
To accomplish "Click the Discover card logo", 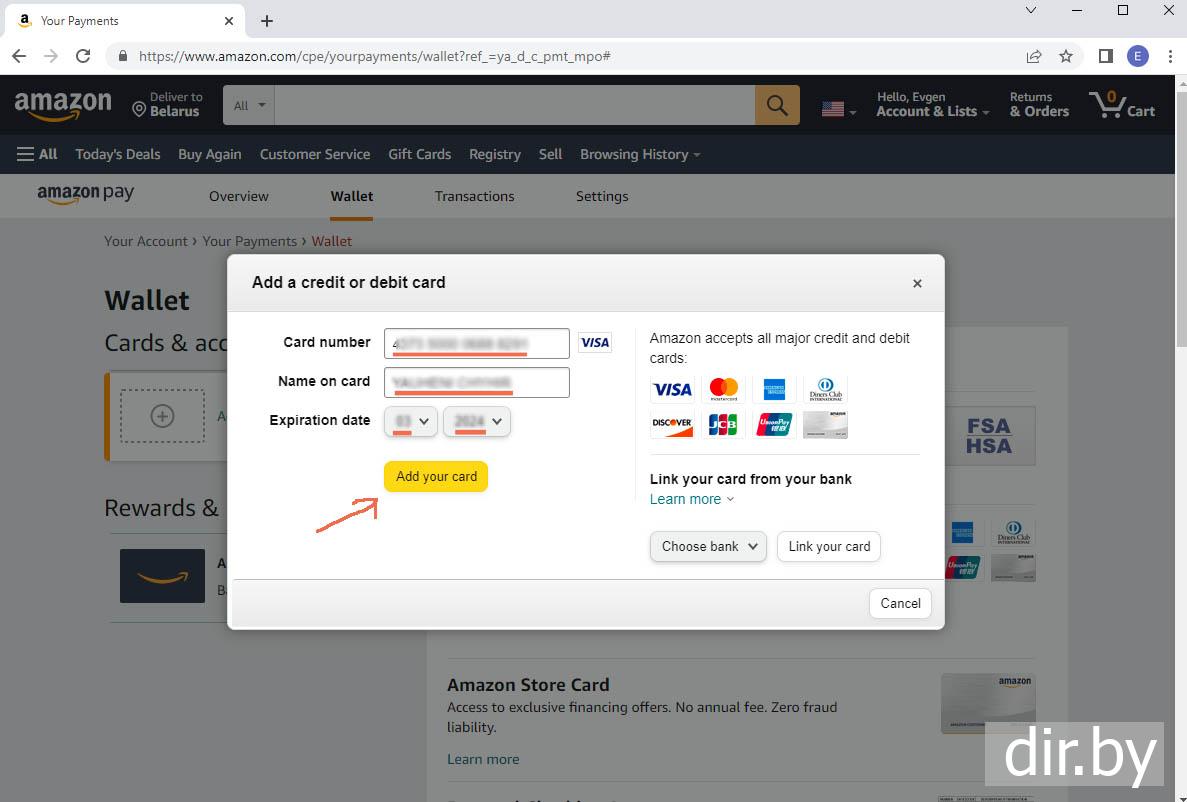I will point(672,425).
